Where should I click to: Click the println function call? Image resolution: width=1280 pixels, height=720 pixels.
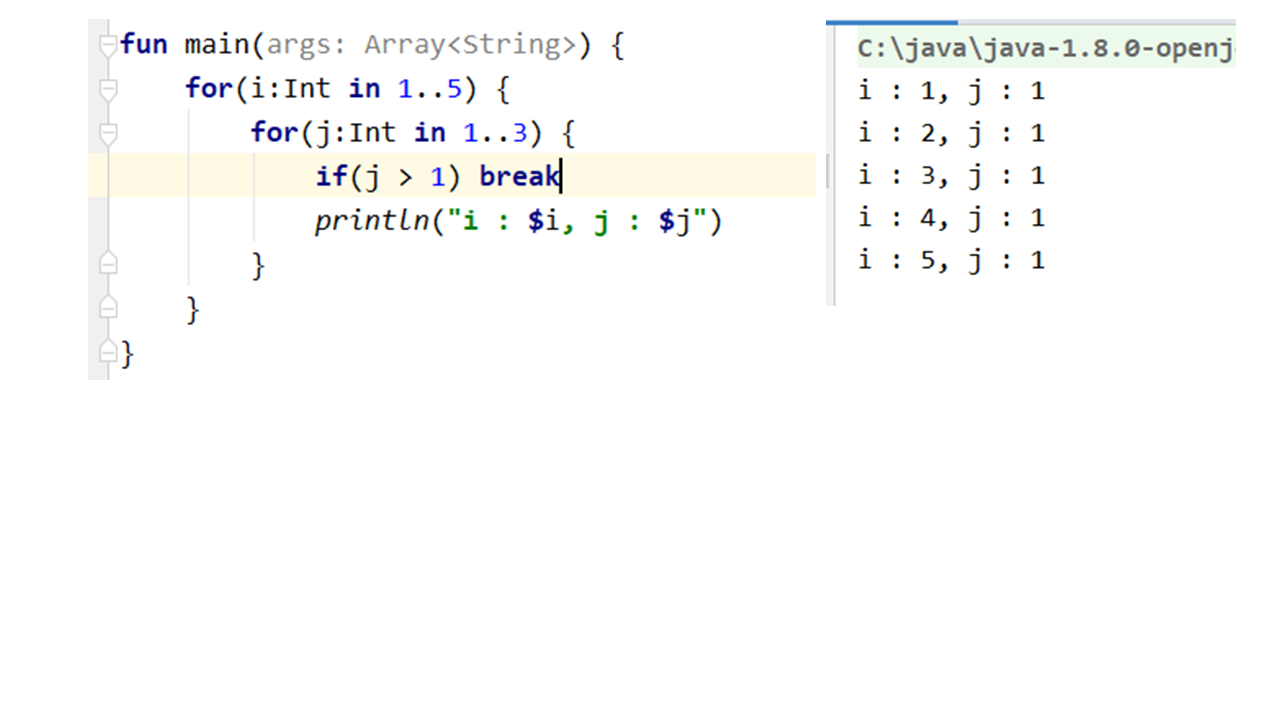point(372,221)
